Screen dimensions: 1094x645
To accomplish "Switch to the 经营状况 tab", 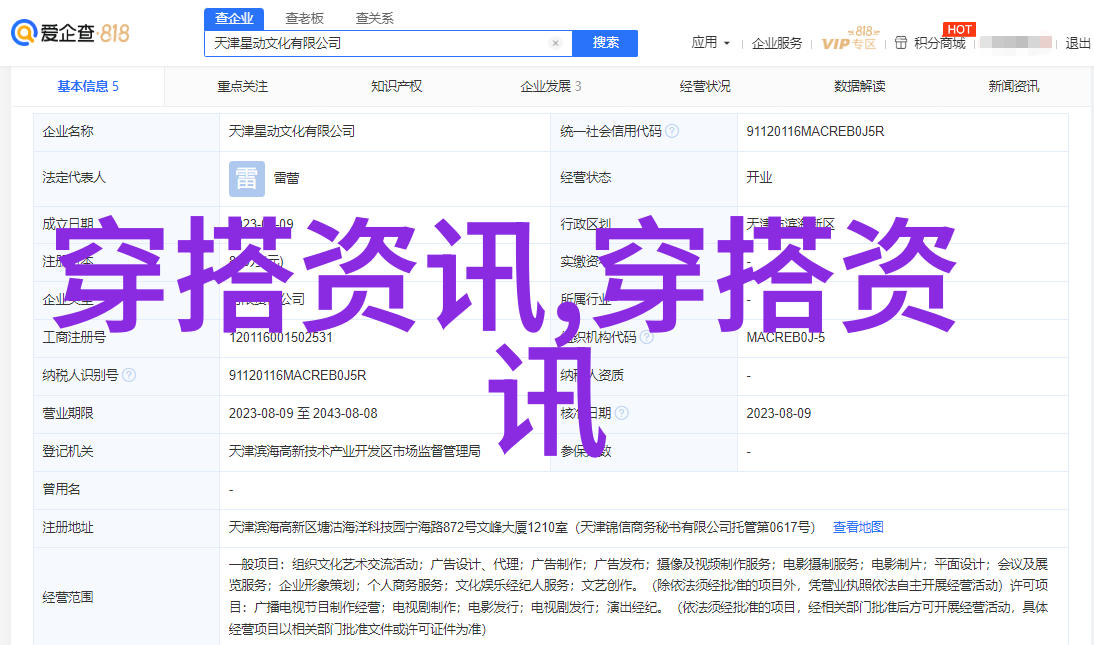I will (x=705, y=86).
